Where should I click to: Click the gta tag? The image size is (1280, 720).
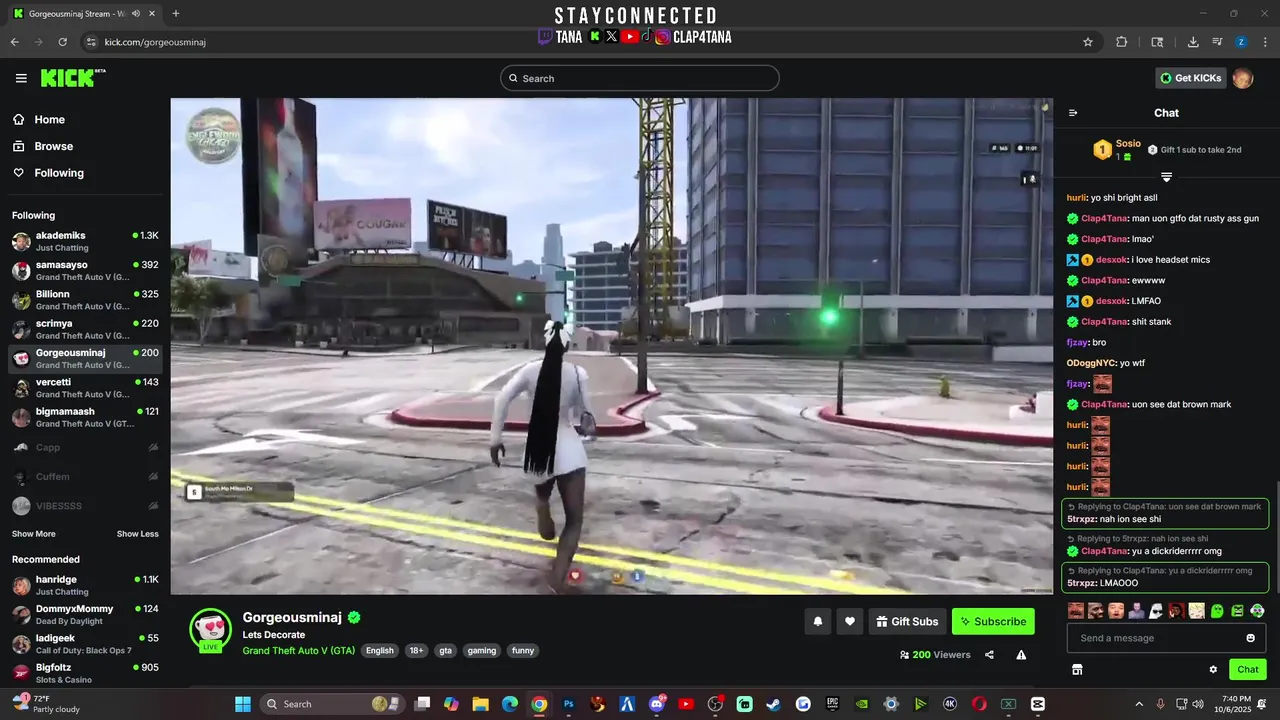446,650
